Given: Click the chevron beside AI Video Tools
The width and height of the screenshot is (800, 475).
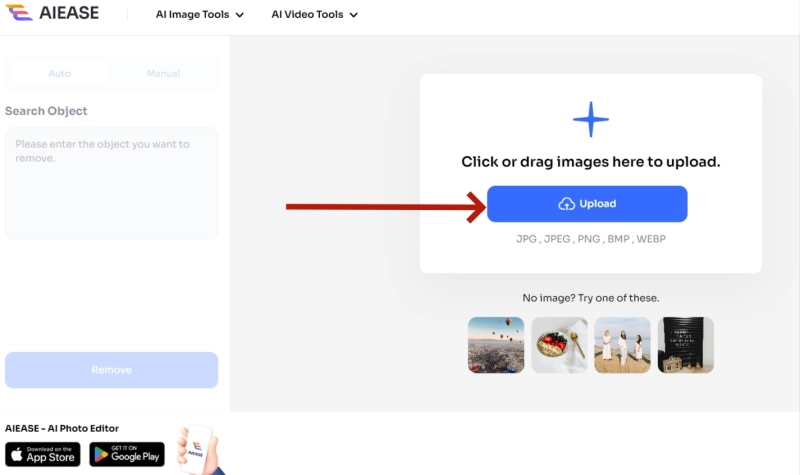Looking at the screenshot, I should [353, 16].
